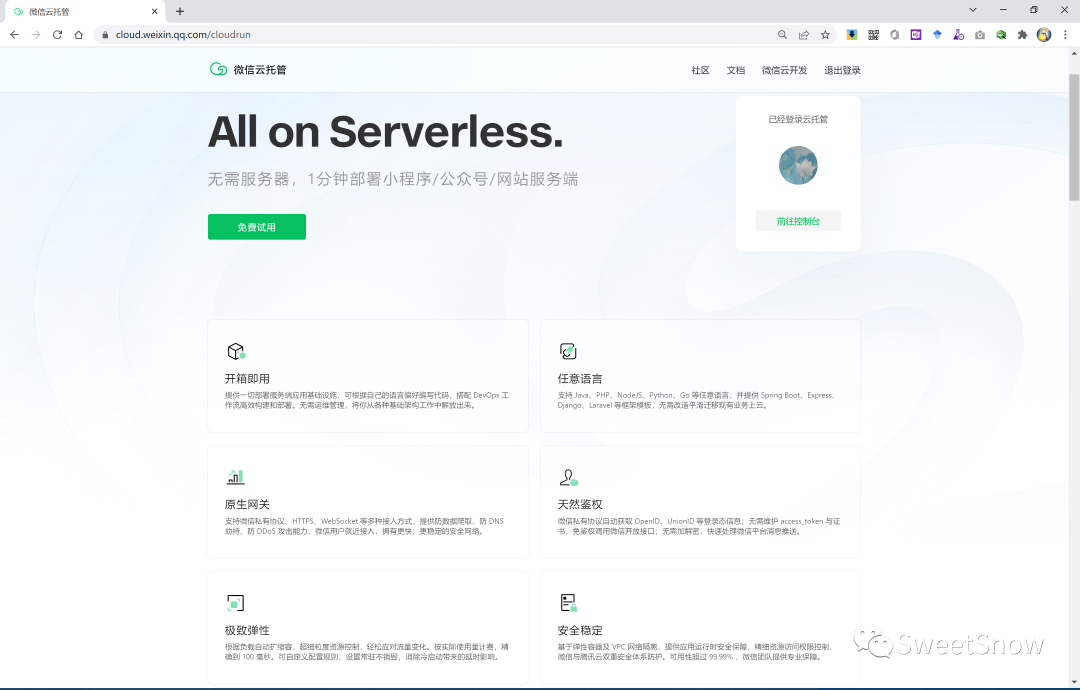
Task: Click the 开箱即用 card heading
Action: [247, 379]
